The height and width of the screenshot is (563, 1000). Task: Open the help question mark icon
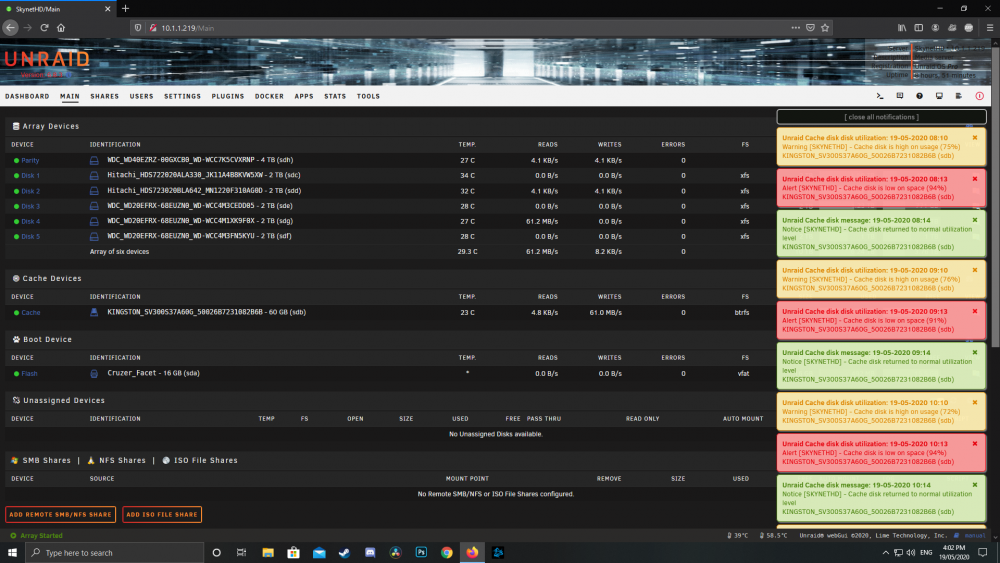(920, 96)
